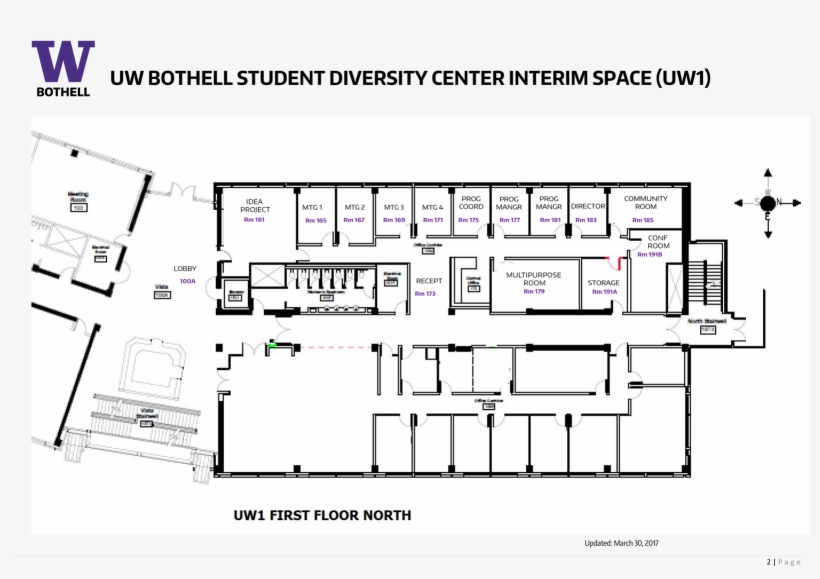Click the 'Office Corridor' label below MTG 4
The image size is (820, 579).
428,245
